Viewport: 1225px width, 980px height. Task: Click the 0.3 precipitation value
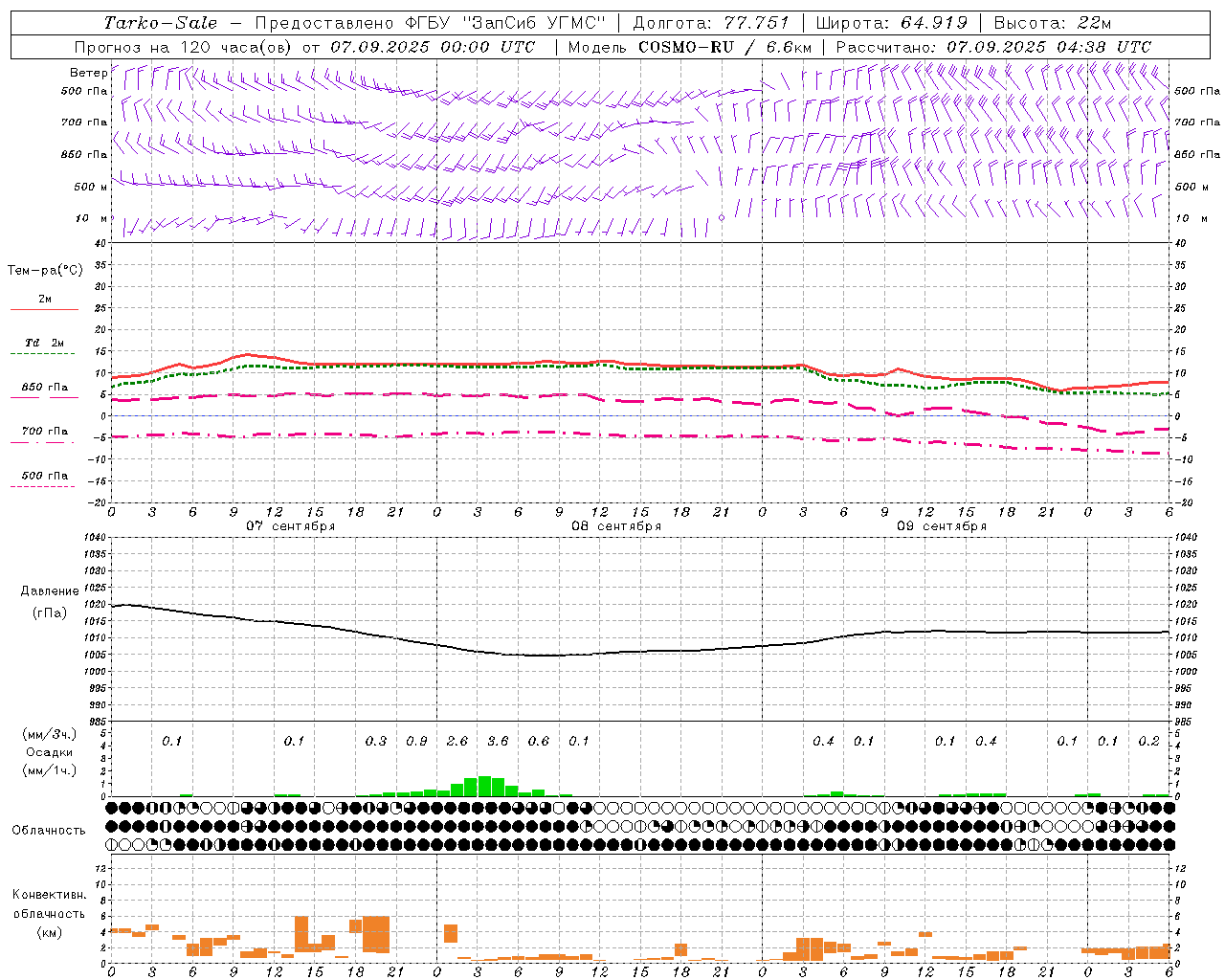click(x=376, y=741)
